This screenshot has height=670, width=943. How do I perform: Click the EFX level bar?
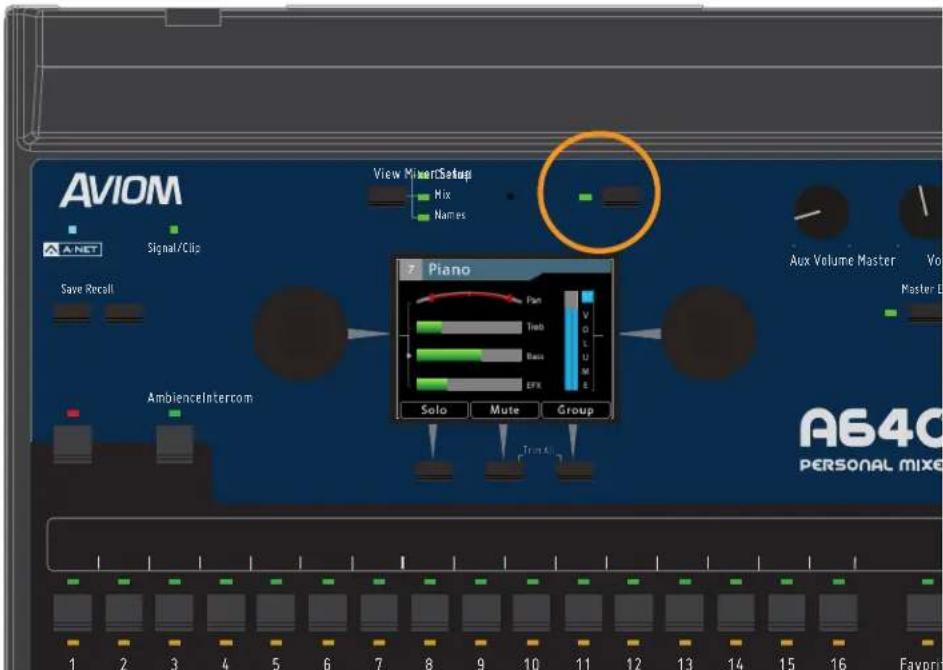[x=469, y=384]
